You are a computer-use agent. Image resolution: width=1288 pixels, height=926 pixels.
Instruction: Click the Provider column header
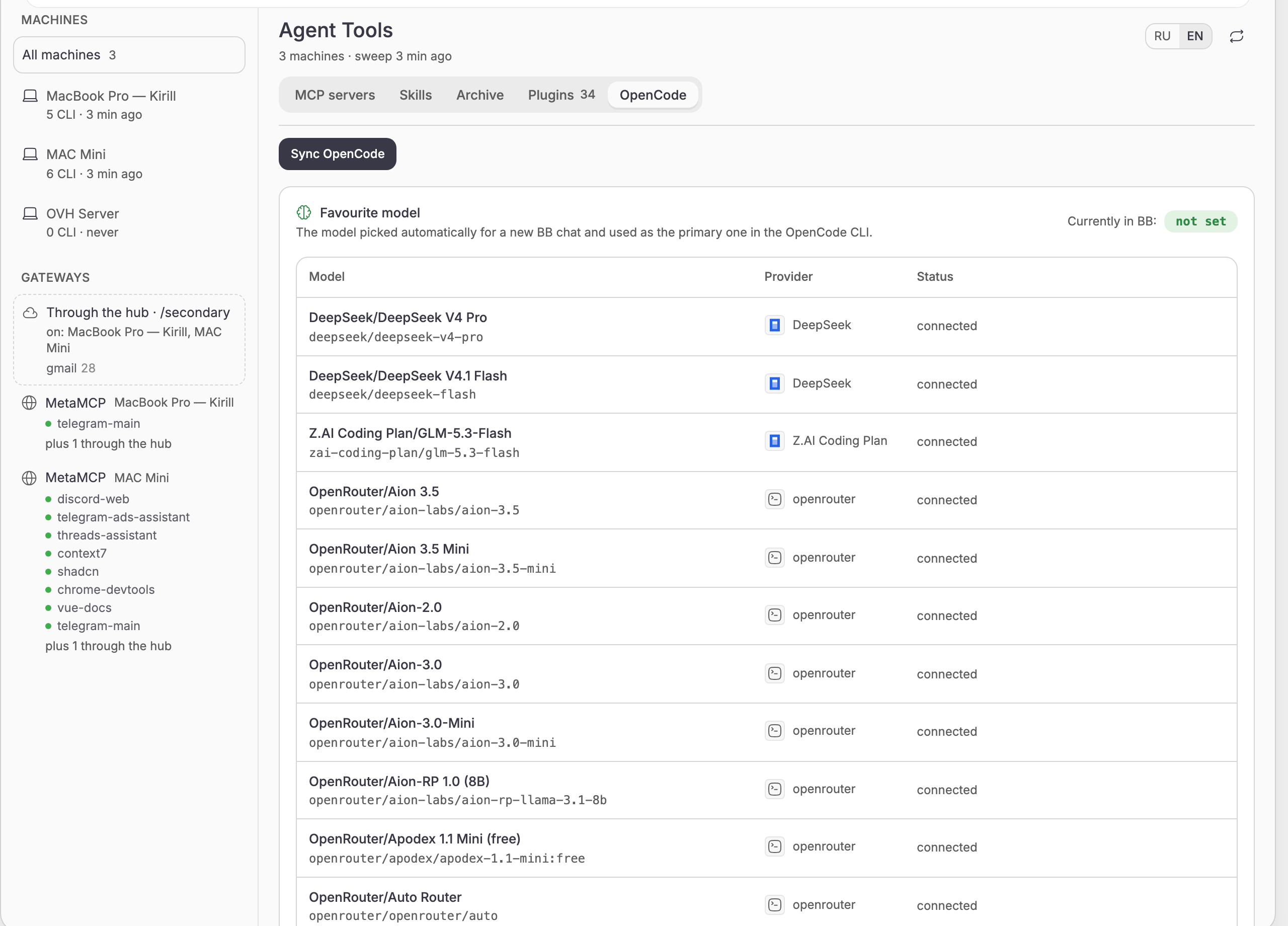click(x=788, y=277)
